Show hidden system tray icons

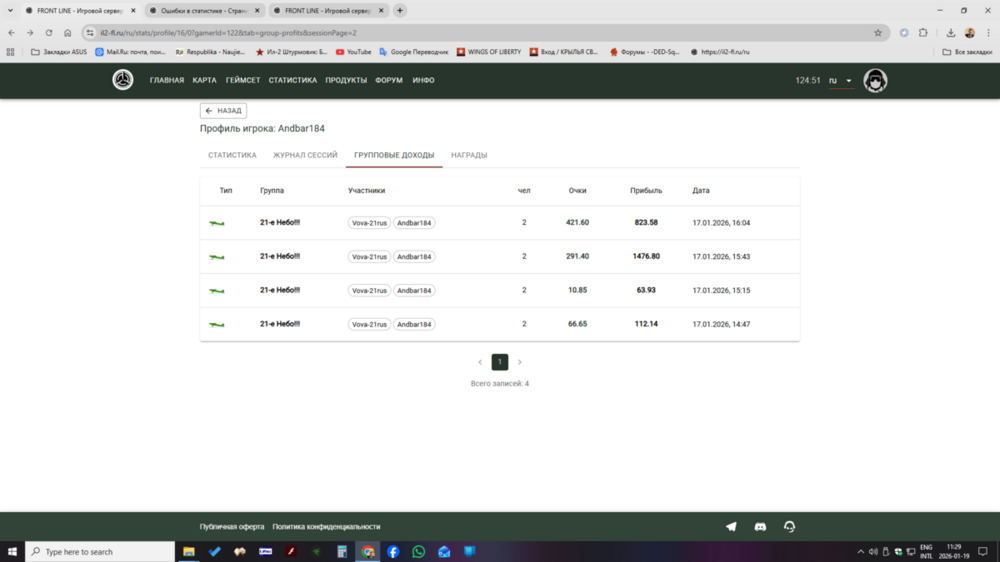[x=860, y=551]
